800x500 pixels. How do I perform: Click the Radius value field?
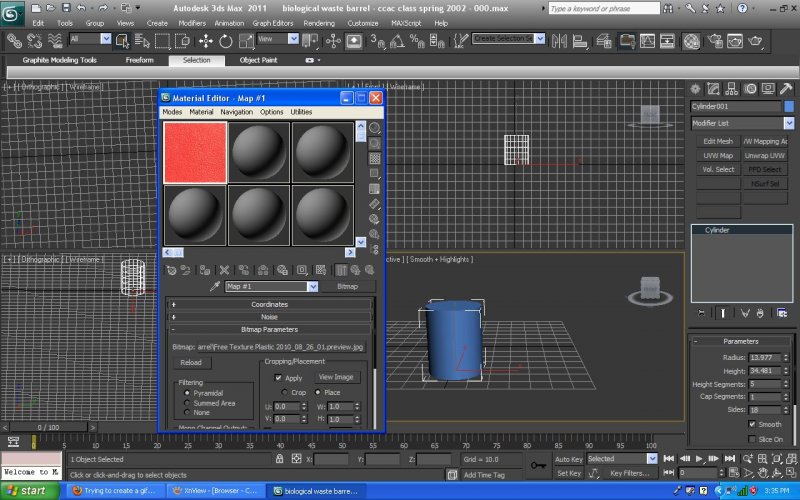764,358
